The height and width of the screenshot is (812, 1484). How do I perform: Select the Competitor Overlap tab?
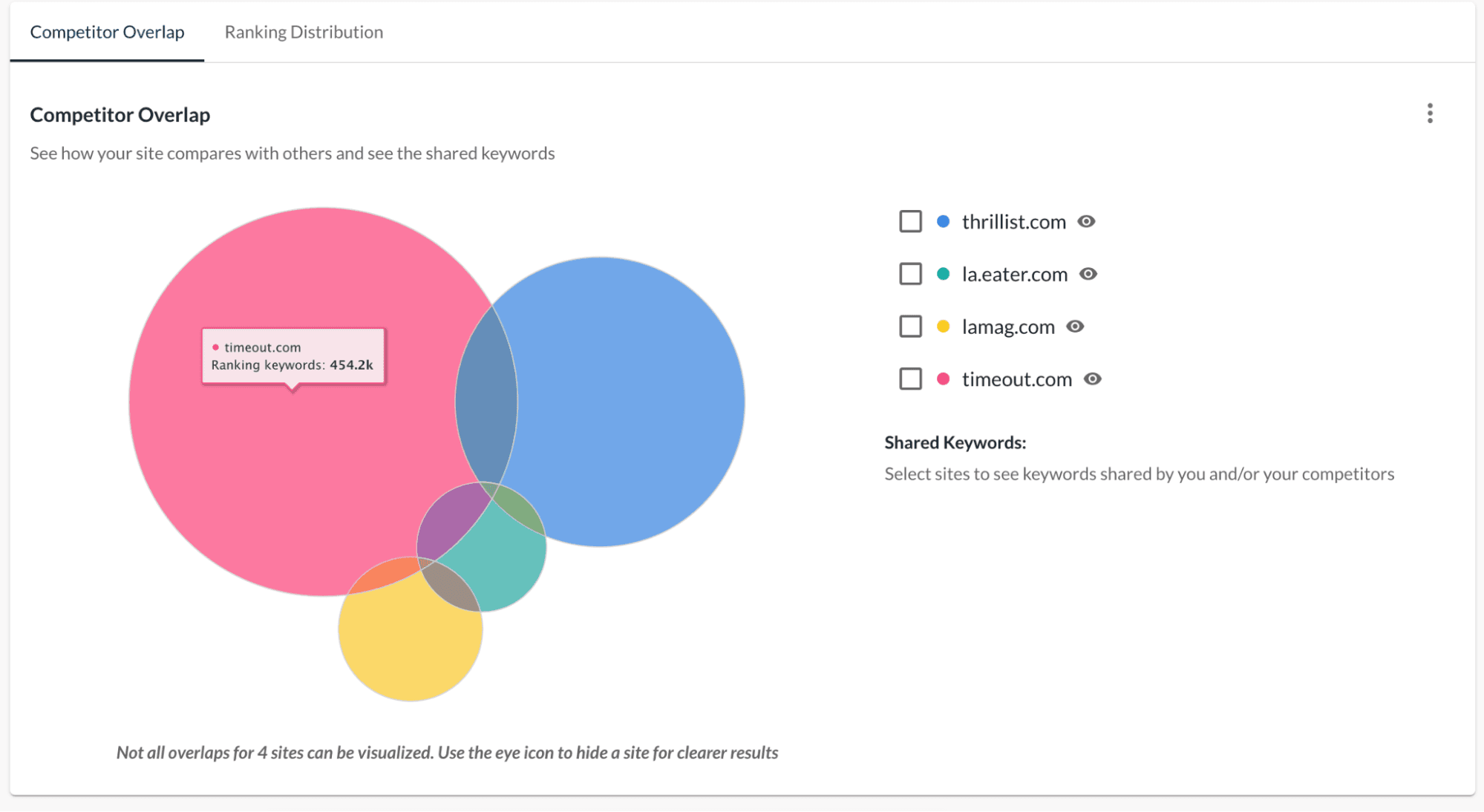pyautogui.click(x=106, y=32)
